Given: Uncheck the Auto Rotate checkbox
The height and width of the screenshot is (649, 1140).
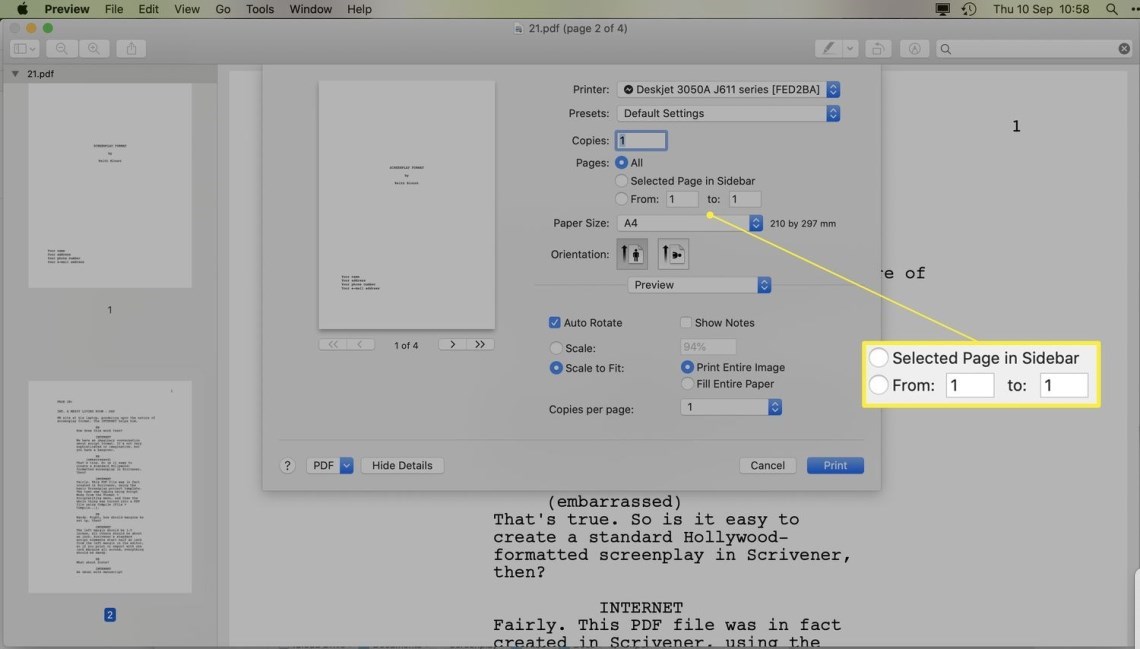Looking at the screenshot, I should click(555, 322).
